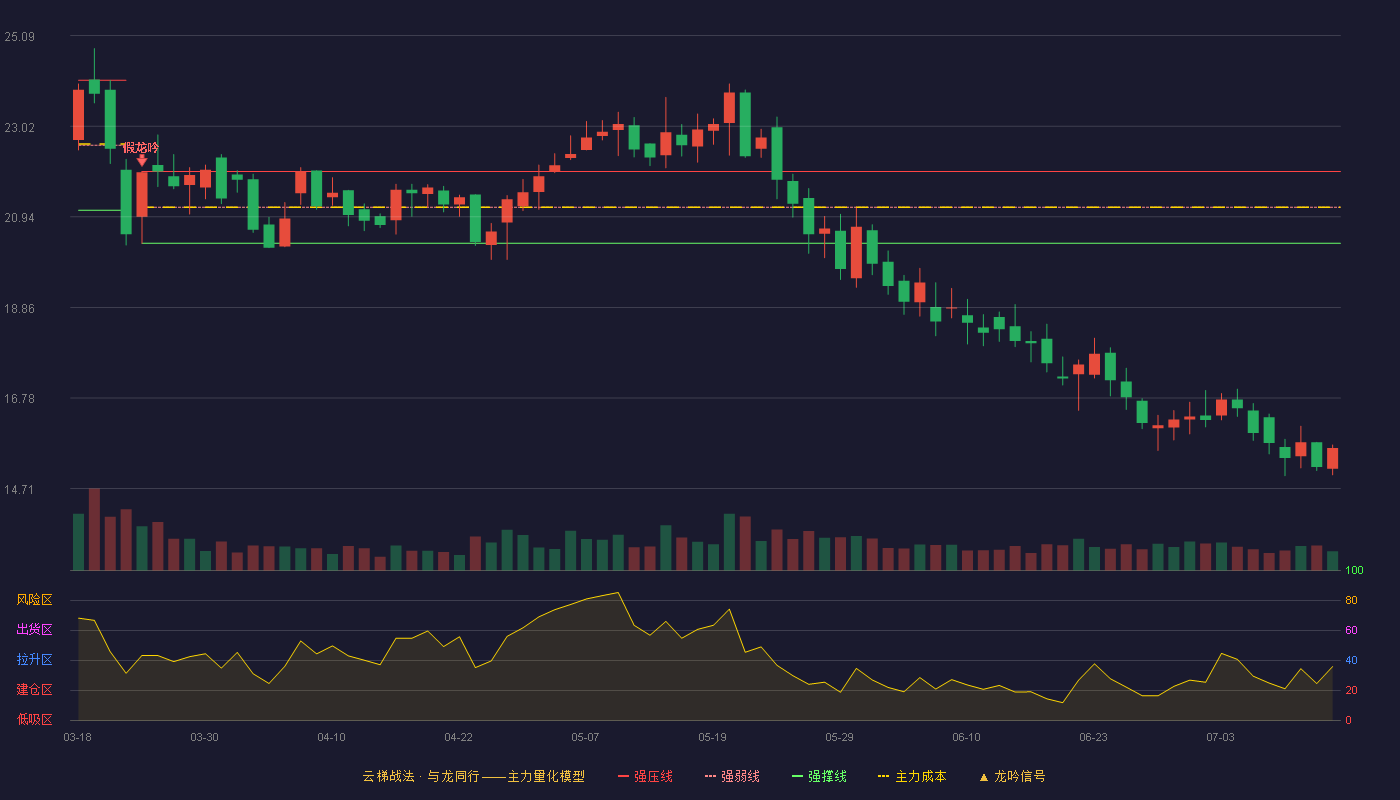The image size is (1400, 800).
Task: Click the 16.78 price axis label
Action: pyautogui.click(x=19, y=399)
